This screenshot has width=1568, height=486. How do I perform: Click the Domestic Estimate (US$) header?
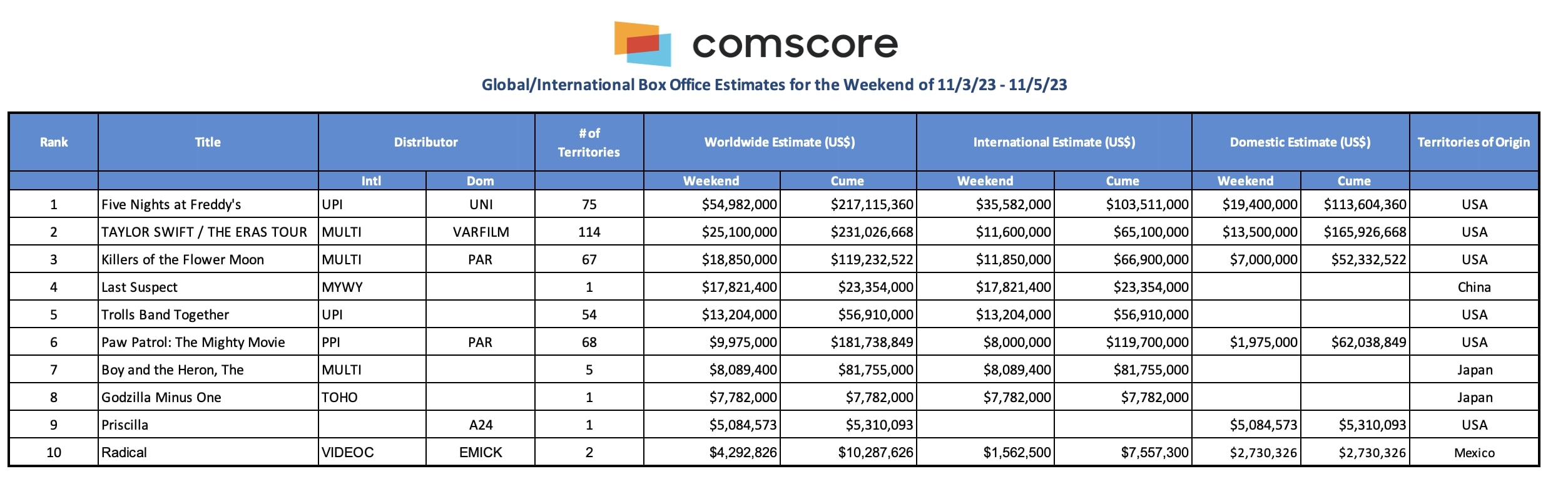pos(1300,142)
